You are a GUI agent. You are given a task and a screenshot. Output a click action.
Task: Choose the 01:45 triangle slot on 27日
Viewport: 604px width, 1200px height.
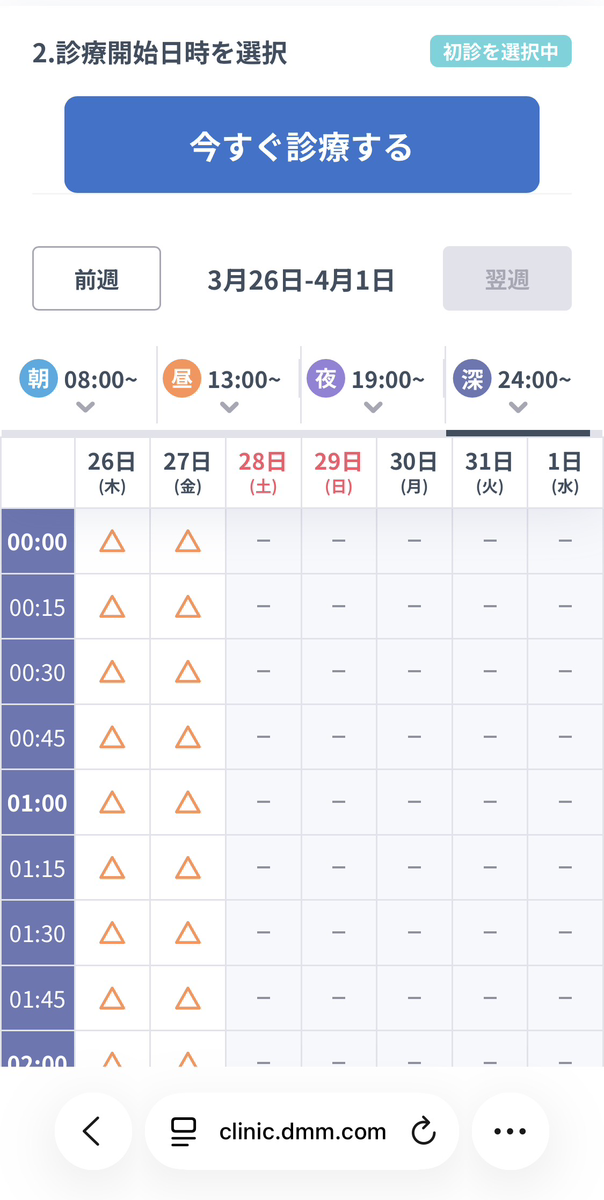188,998
